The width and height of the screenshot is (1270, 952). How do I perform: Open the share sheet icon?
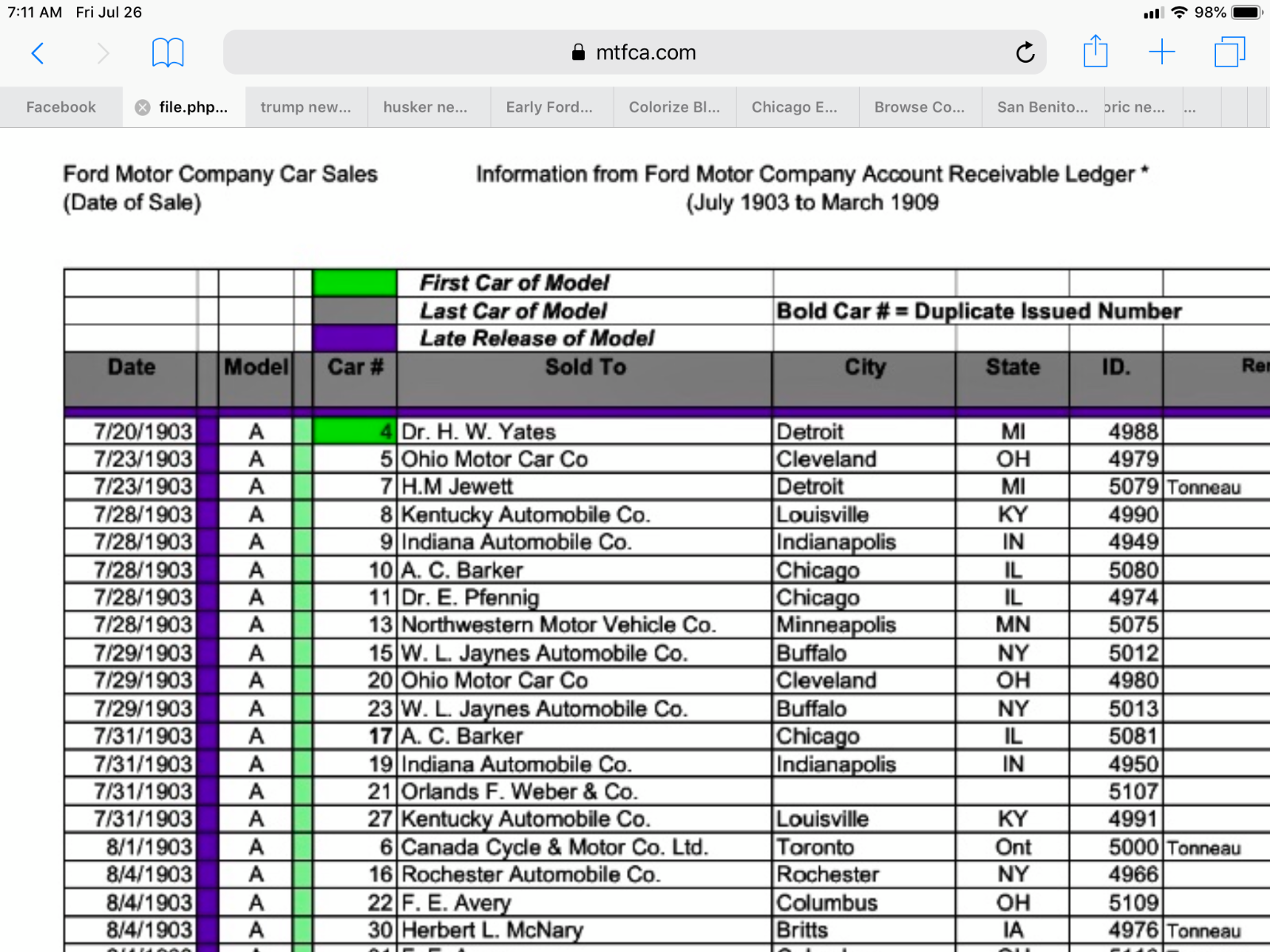click(1095, 52)
